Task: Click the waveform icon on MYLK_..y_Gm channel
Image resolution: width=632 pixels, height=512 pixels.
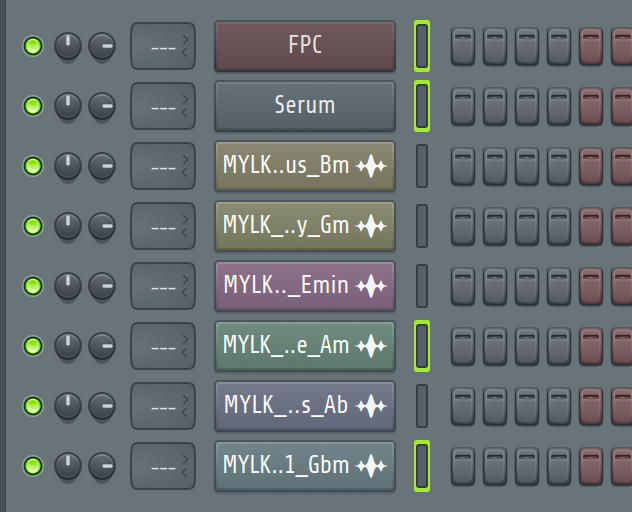Action: point(371,226)
